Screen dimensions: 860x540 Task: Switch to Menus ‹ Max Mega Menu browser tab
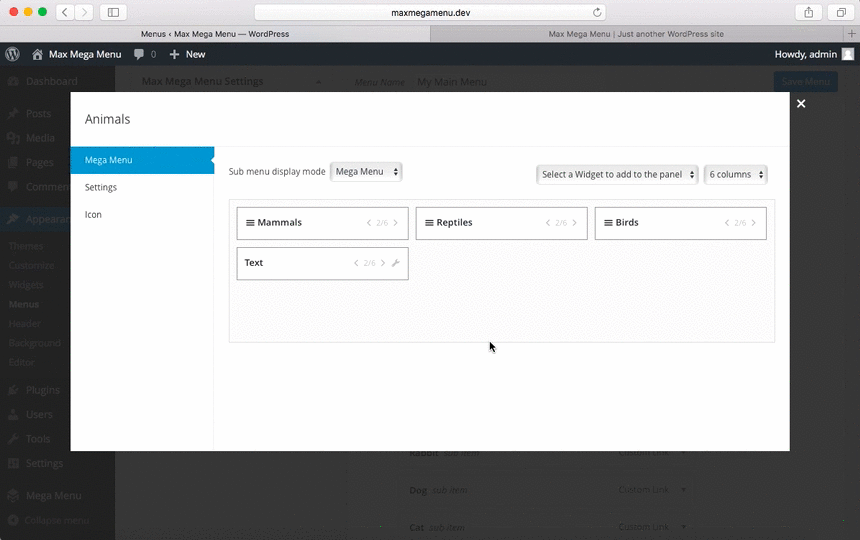coord(215,34)
